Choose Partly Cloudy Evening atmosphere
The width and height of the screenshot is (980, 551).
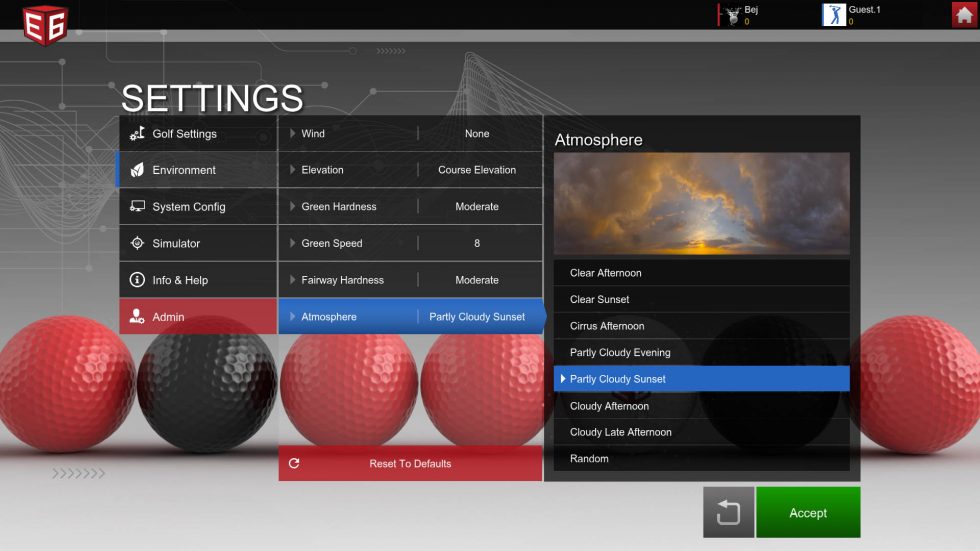[x=701, y=352]
